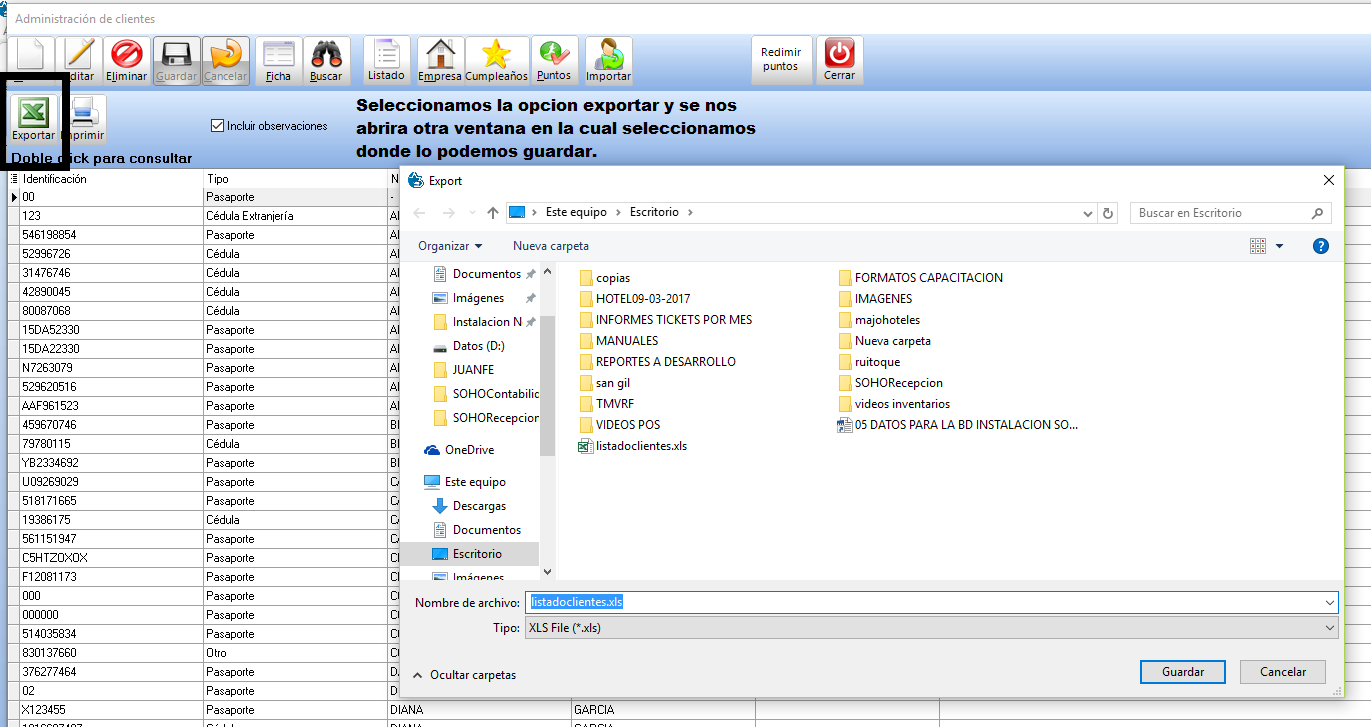Click the Guardar button in Export dialog
The image size is (1371, 727).
pyautogui.click(x=1182, y=672)
